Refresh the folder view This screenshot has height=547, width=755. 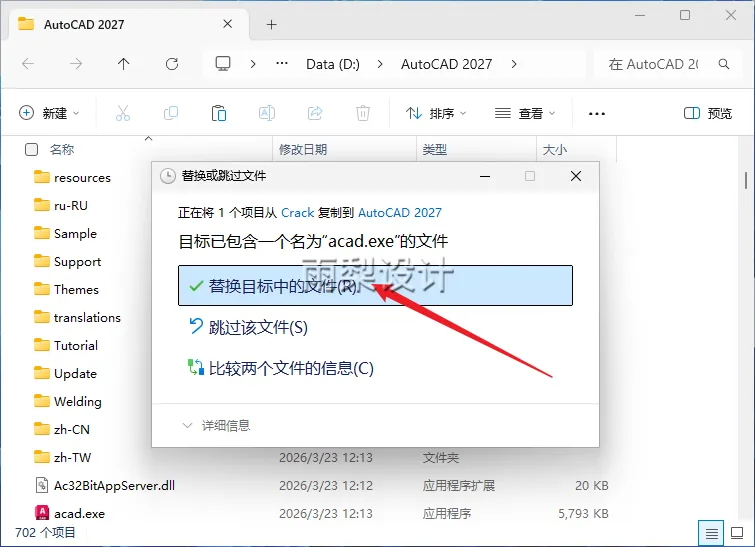pos(172,64)
